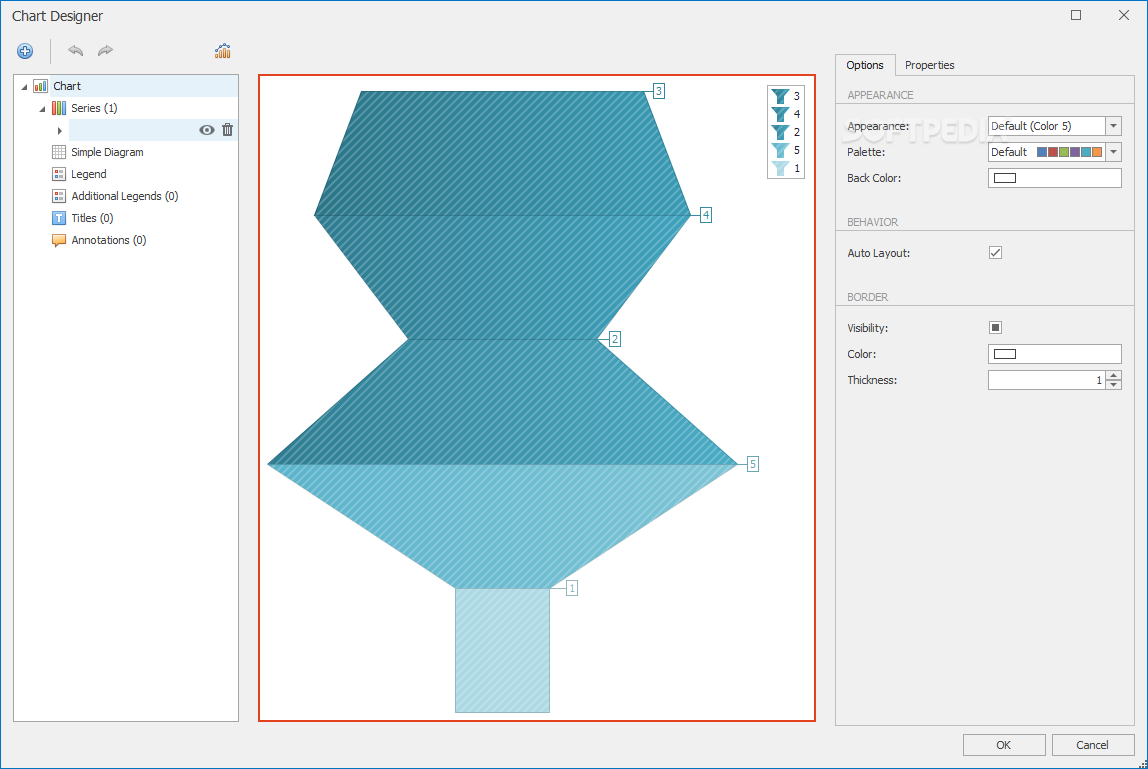The image size is (1148, 769).
Task: Click the Default (Color 5) appearance field
Action: (x=1046, y=126)
